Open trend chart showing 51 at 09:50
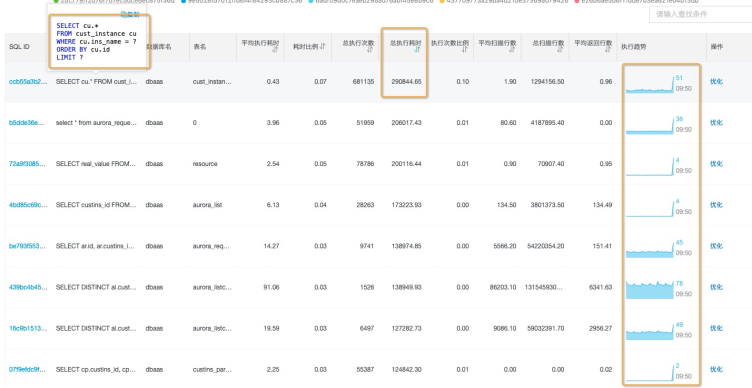This screenshot has width=752, height=388. click(650, 84)
